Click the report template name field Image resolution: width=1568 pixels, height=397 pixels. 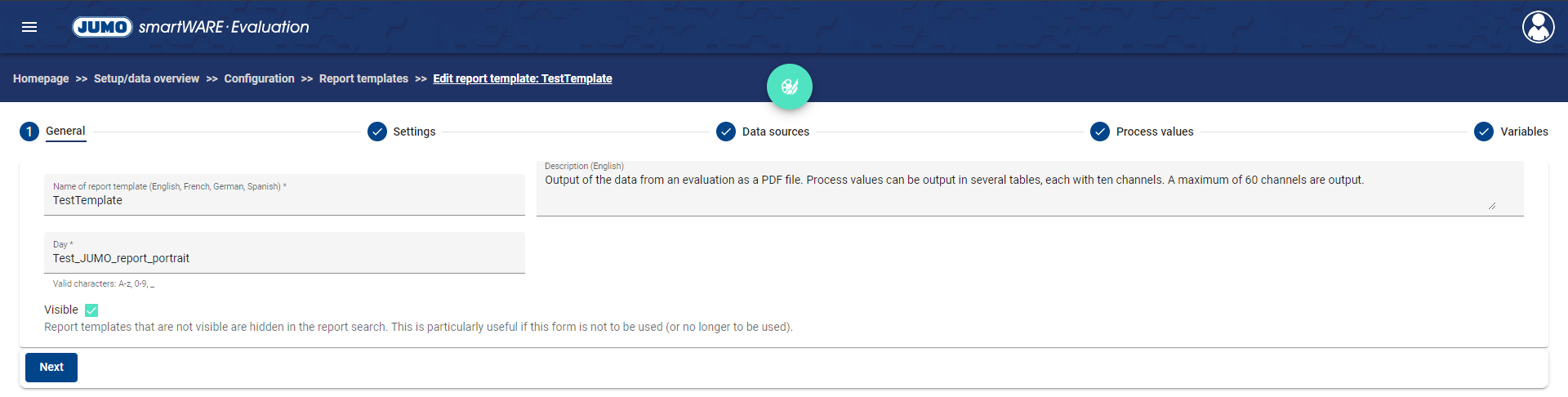tap(284, 200)
